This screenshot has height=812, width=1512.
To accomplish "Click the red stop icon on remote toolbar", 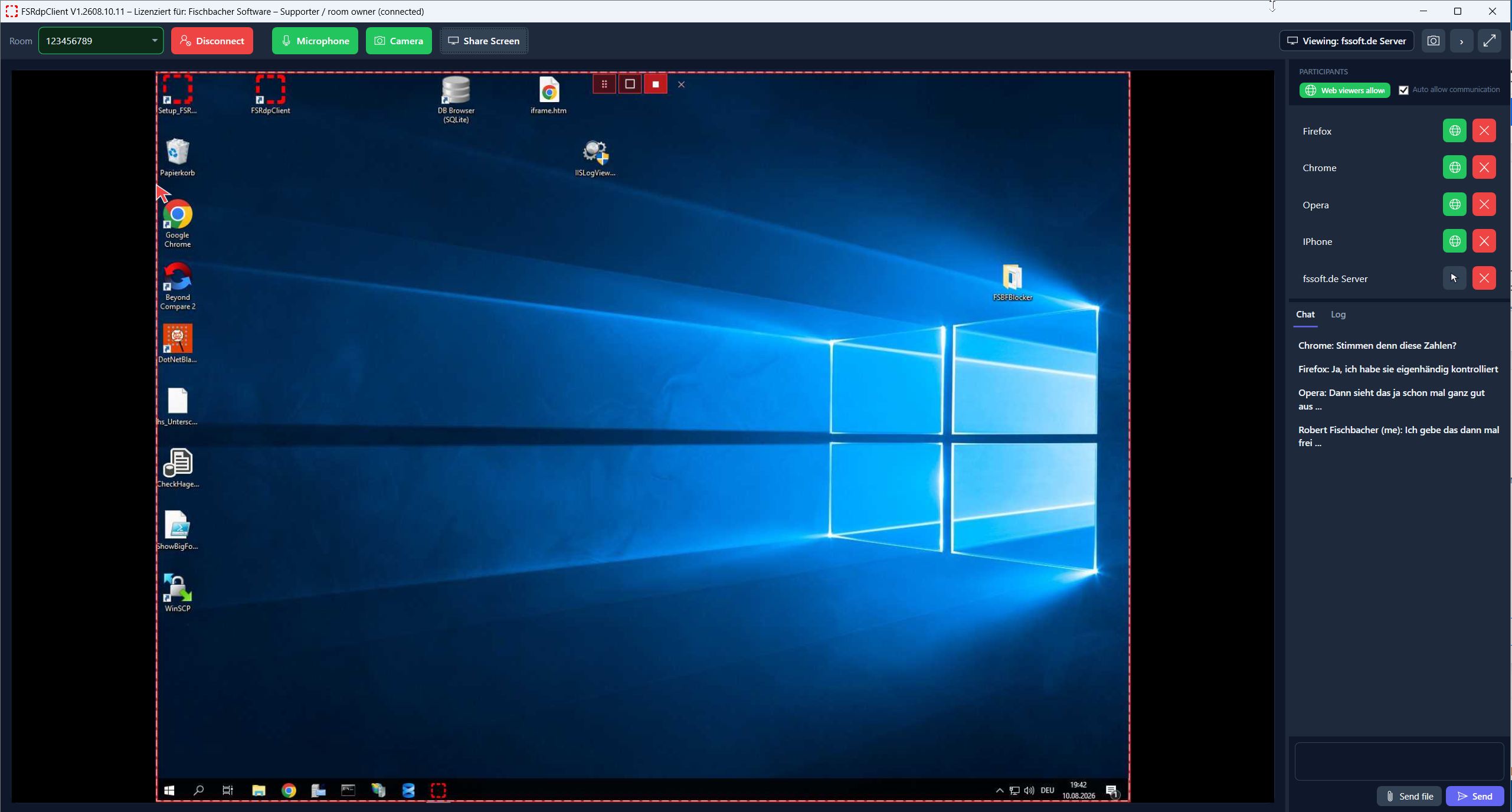I will pos(655,84).
